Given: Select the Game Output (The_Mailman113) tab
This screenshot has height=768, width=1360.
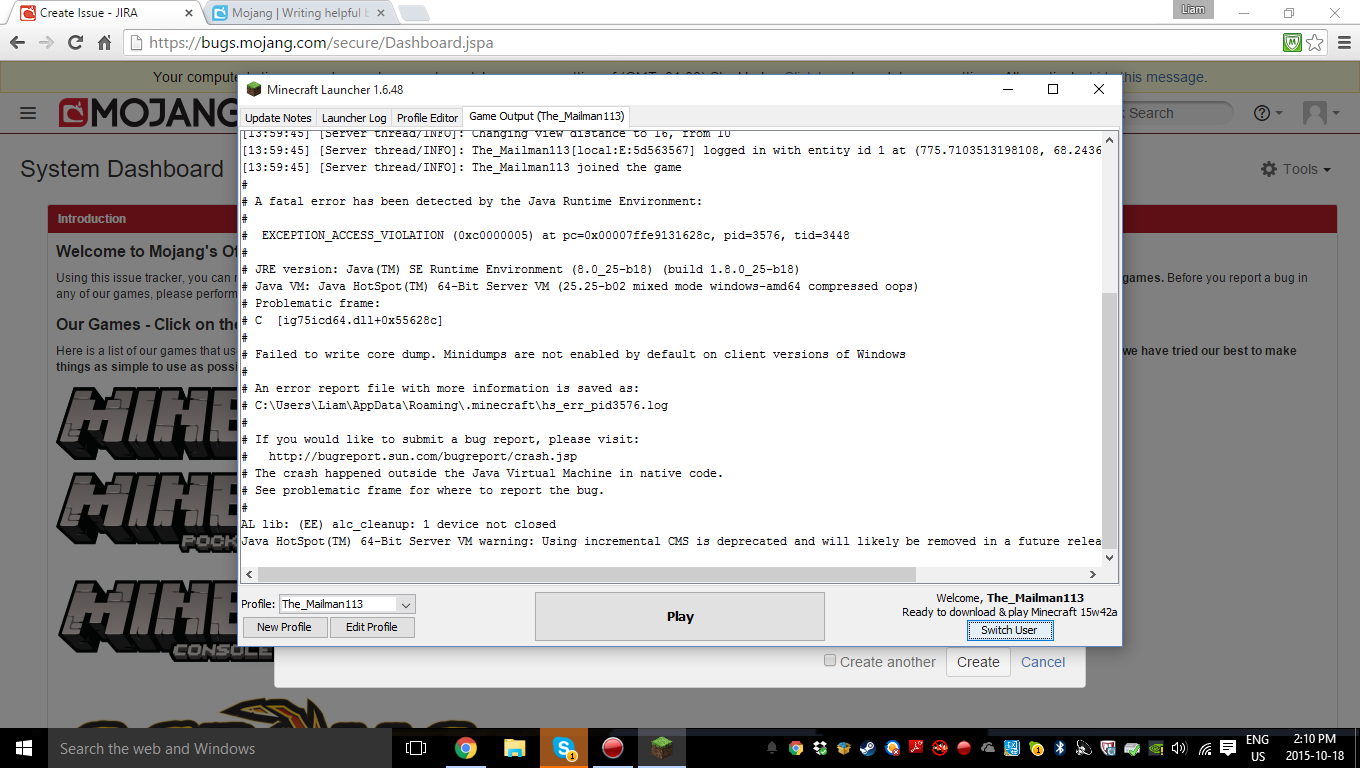Looking at the screenshot, I should click(x=546, y=116).
